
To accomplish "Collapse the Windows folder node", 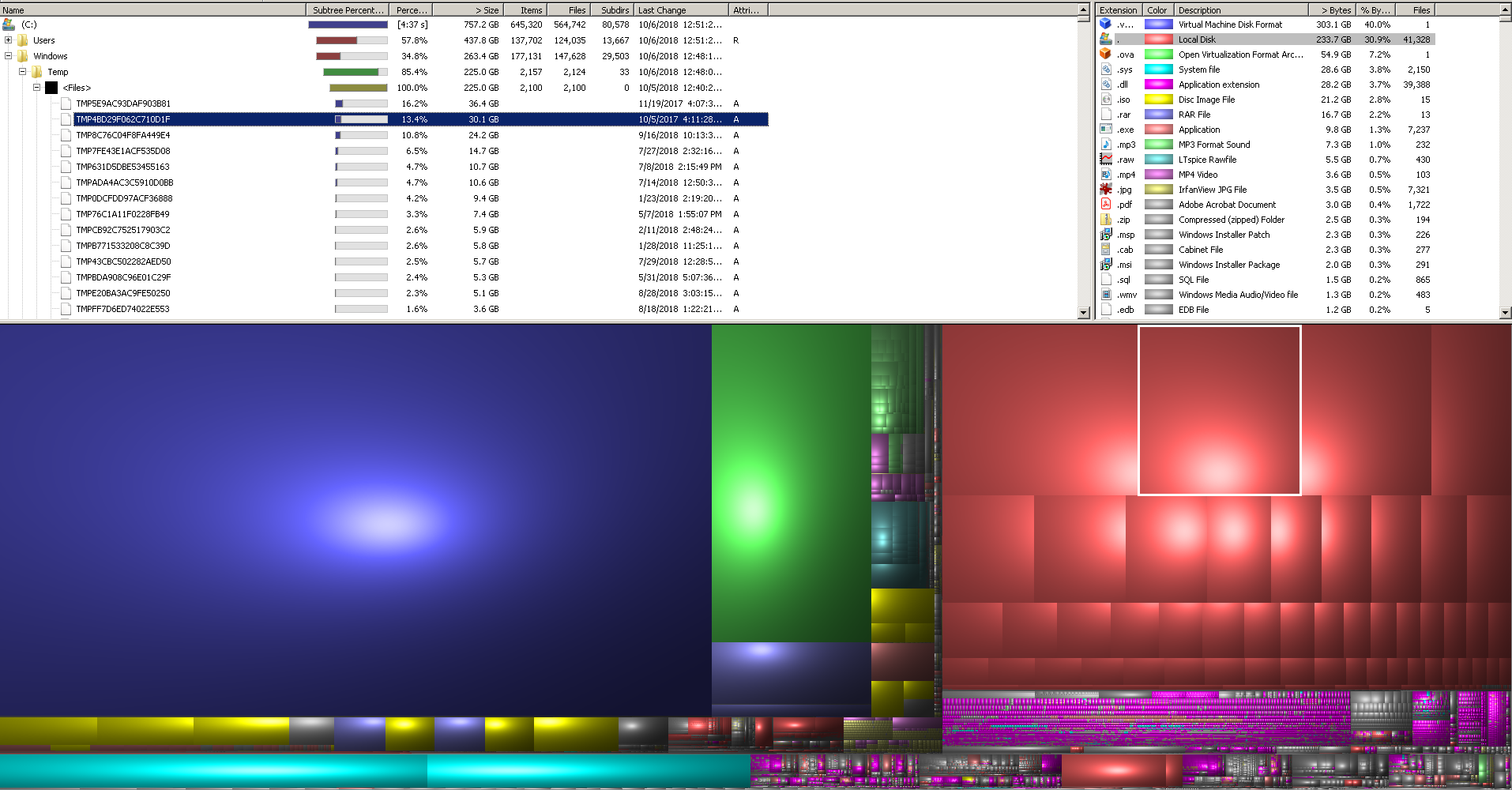I will point(8,56).
